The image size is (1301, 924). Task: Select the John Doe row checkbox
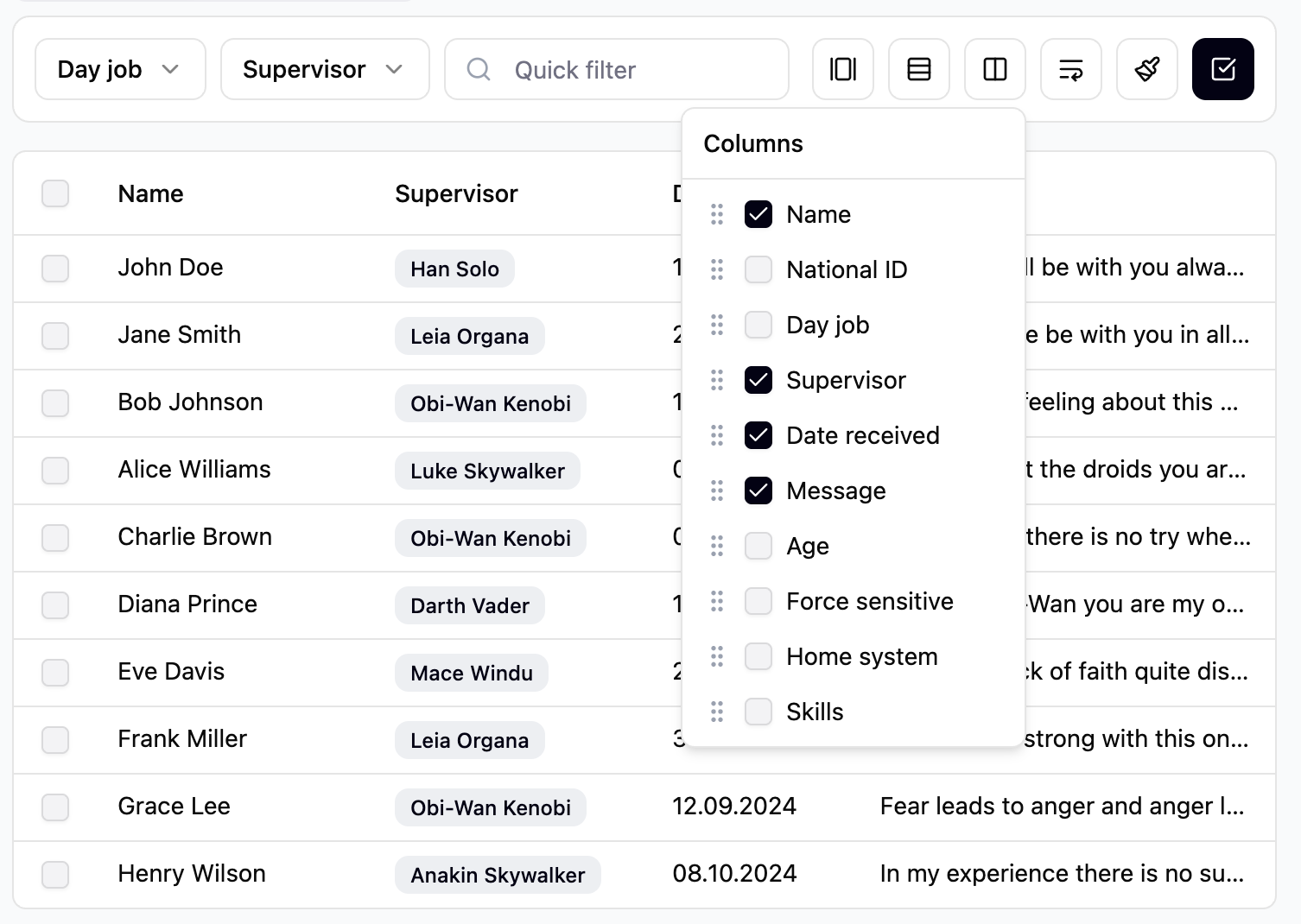[x=55, y=268]
